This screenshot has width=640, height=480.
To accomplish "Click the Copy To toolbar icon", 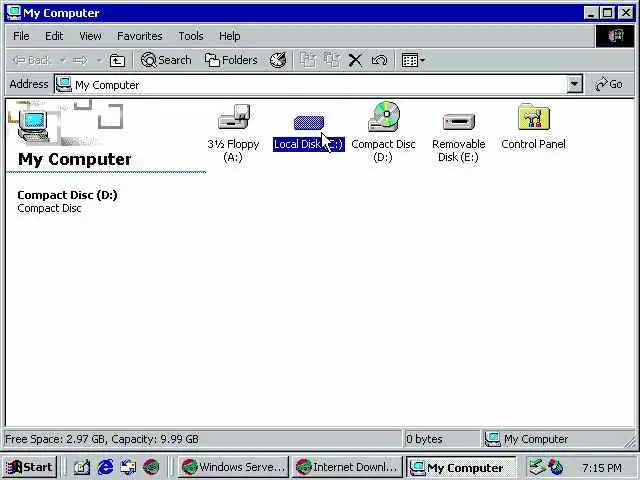I will (x=332, y=60).
